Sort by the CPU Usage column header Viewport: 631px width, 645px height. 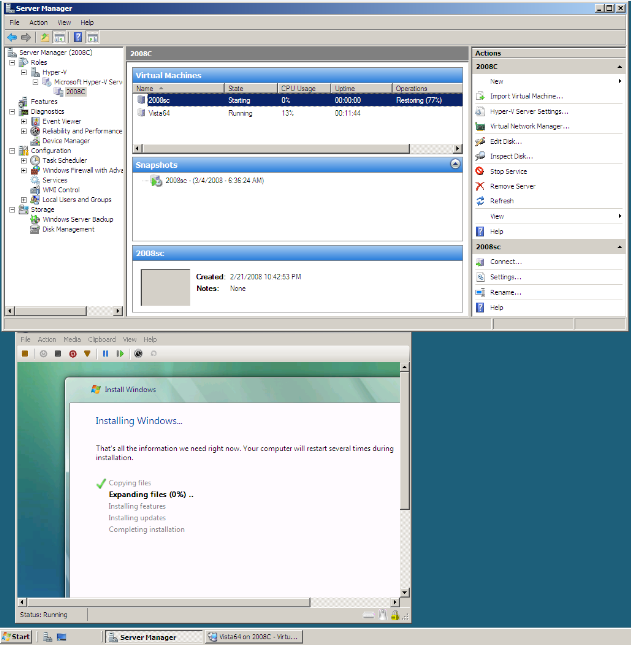pyautogui.click(x=304, y=88)
